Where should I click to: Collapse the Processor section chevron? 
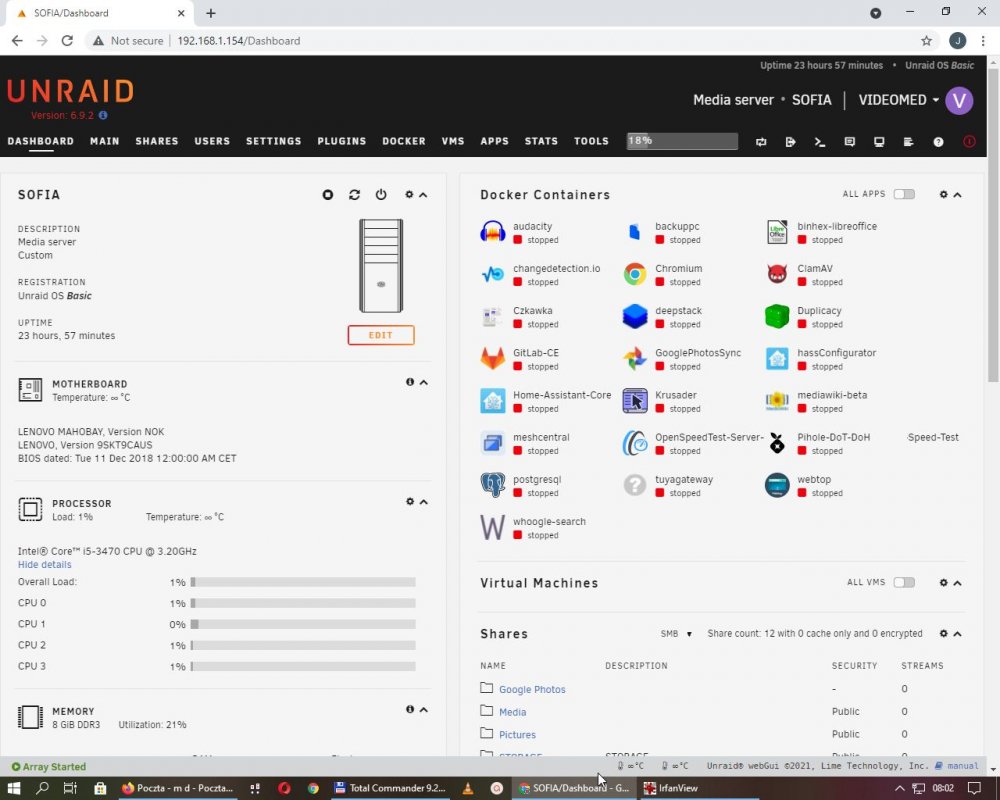(x=423, y=502)
